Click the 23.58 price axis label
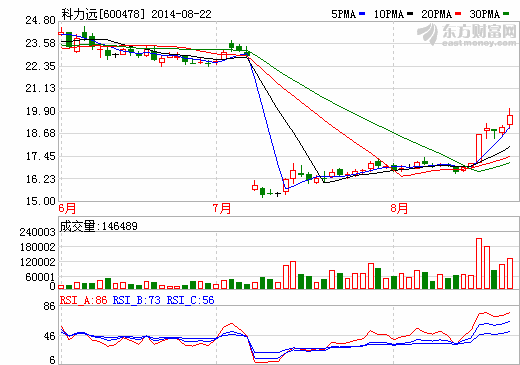Screen dimensions: 520x365 [40, 43]
